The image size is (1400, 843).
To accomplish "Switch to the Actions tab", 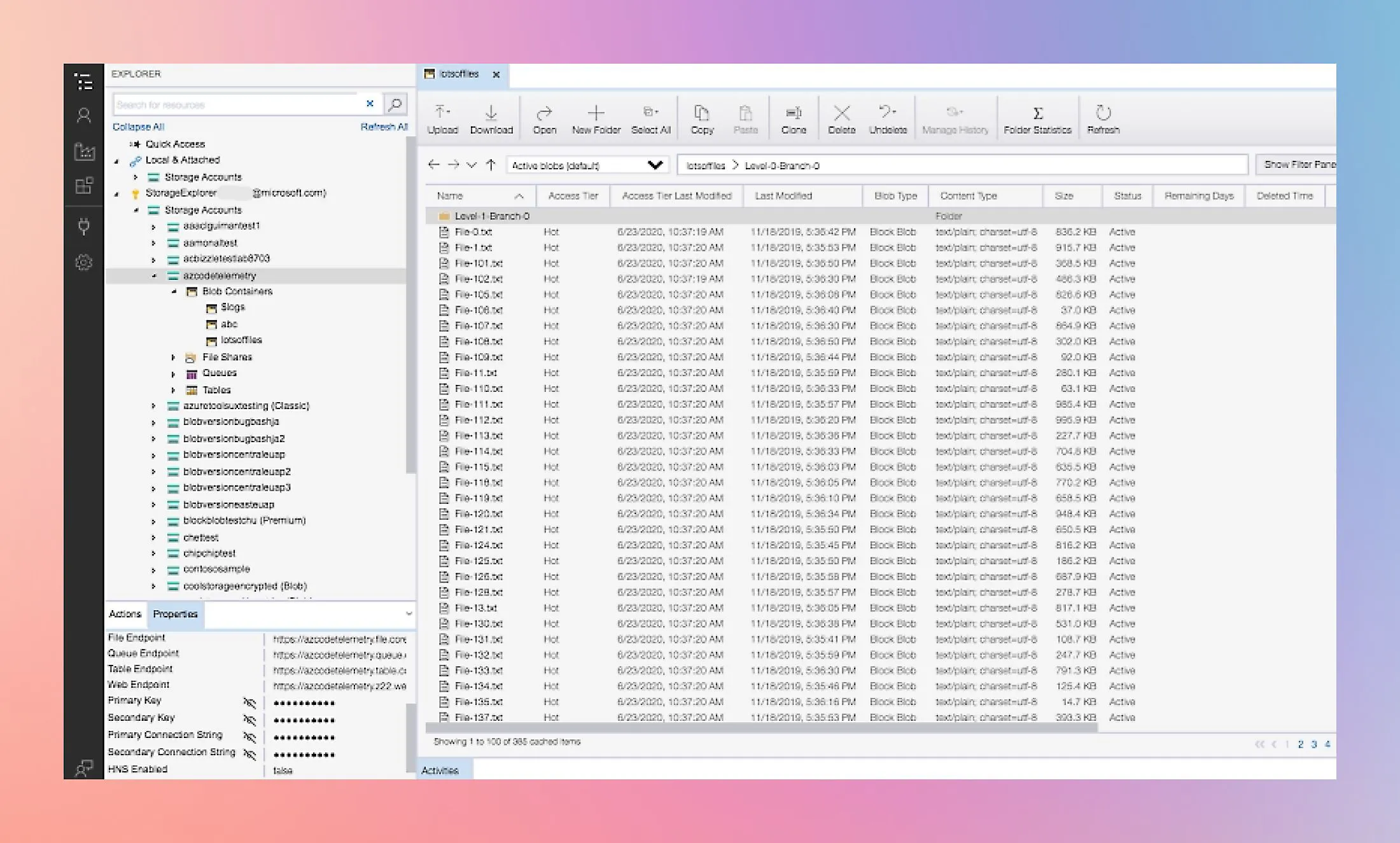I will (x=125, y=614).
